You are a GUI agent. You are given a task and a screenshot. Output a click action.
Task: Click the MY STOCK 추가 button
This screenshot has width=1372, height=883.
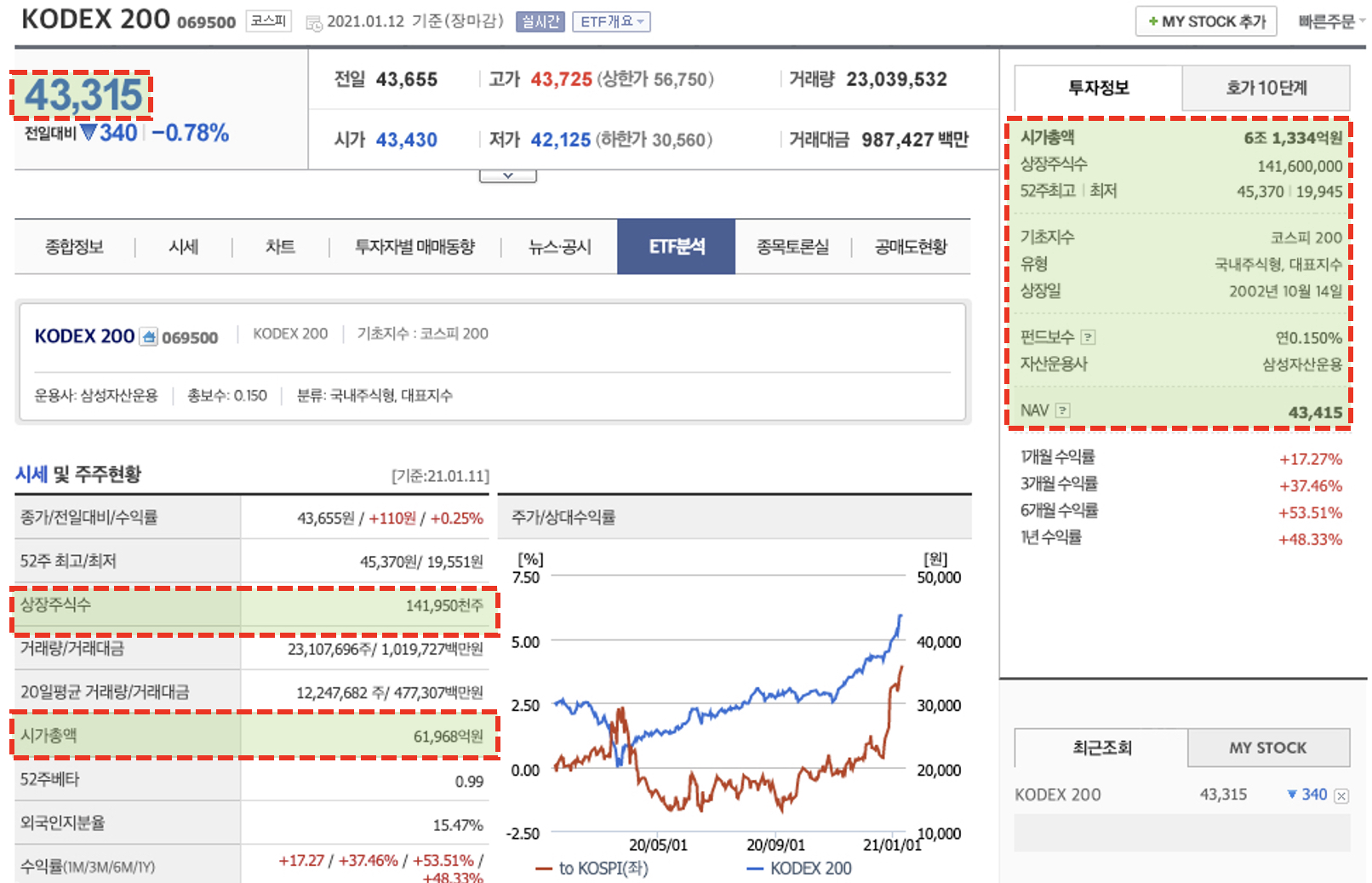click(1206, 21)
